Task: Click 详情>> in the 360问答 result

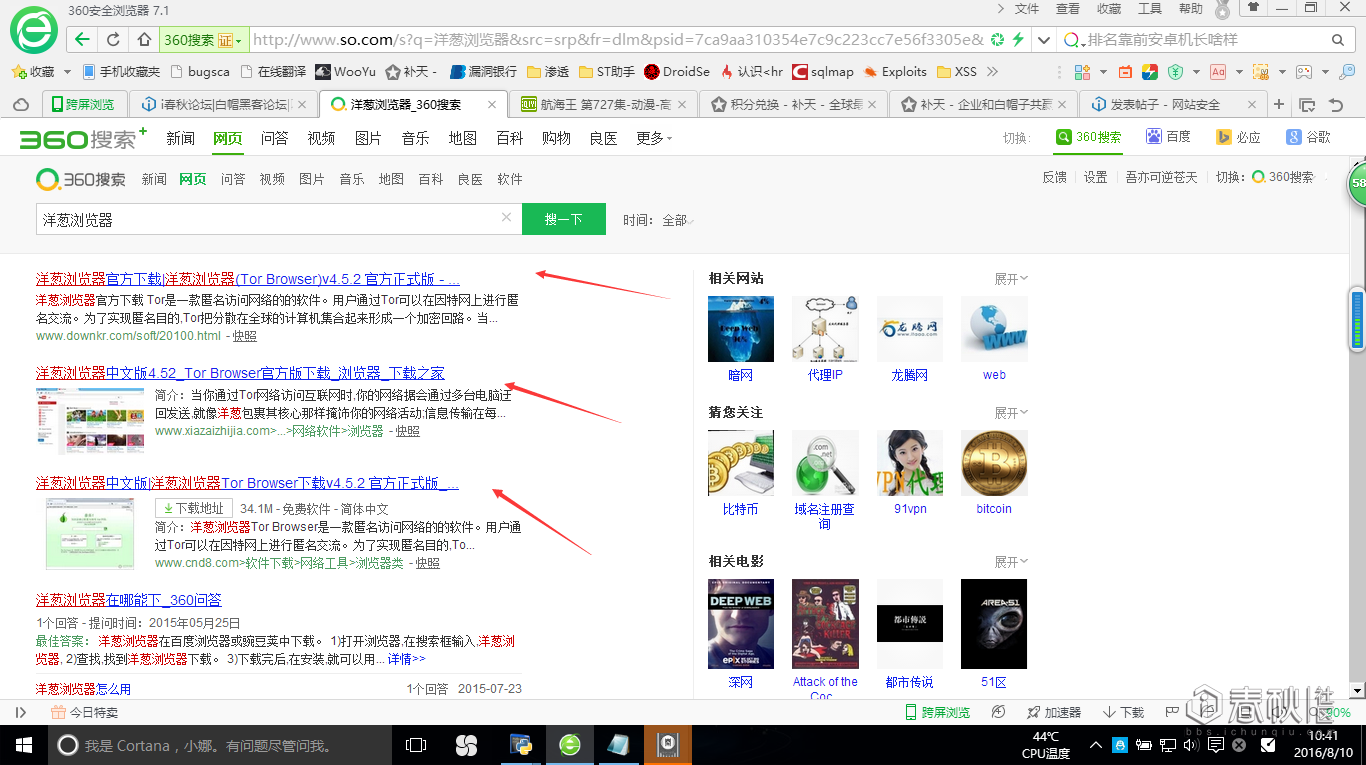Action: [406, 659]
